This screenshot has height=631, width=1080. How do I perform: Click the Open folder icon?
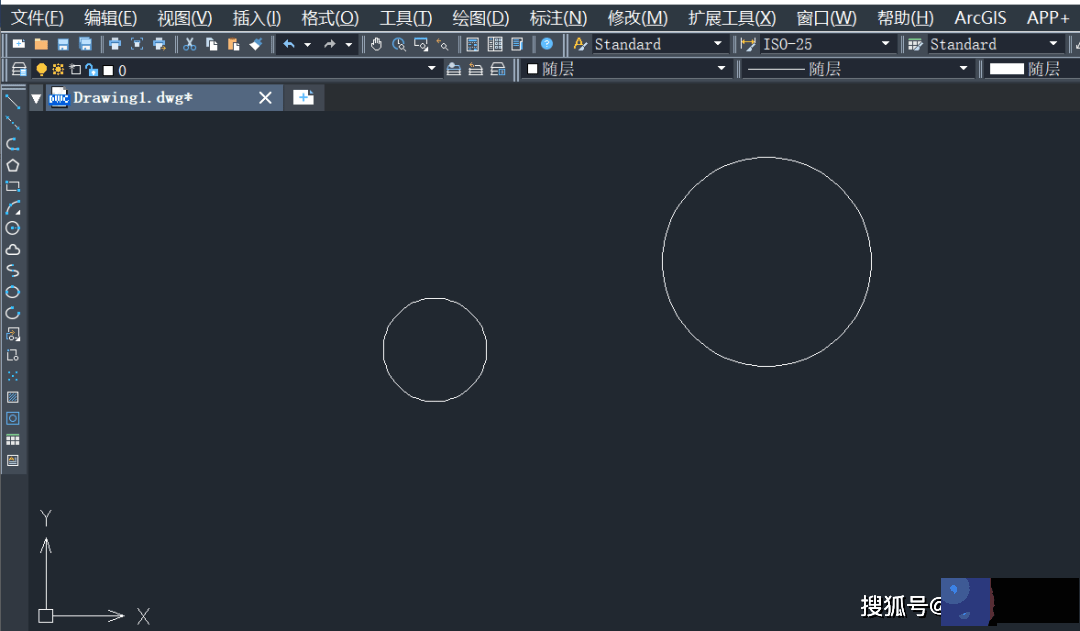pos(41,44)
